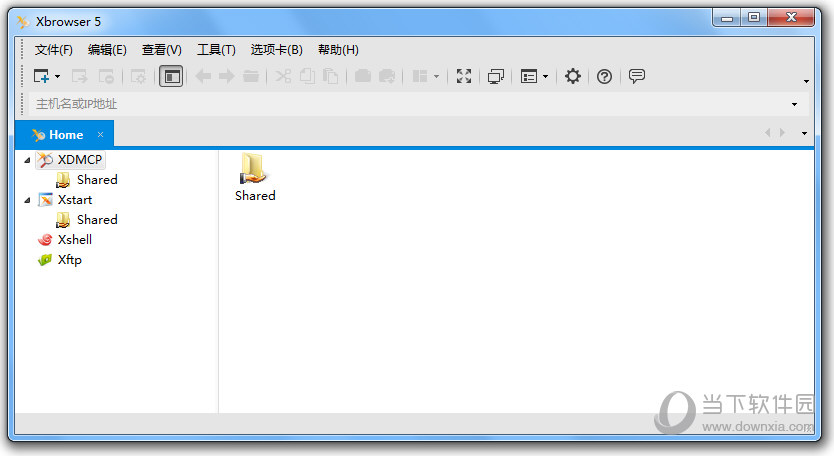Select XDMCP in the tree
This screenshot has width=834, height=456.
tap(70, 160)
